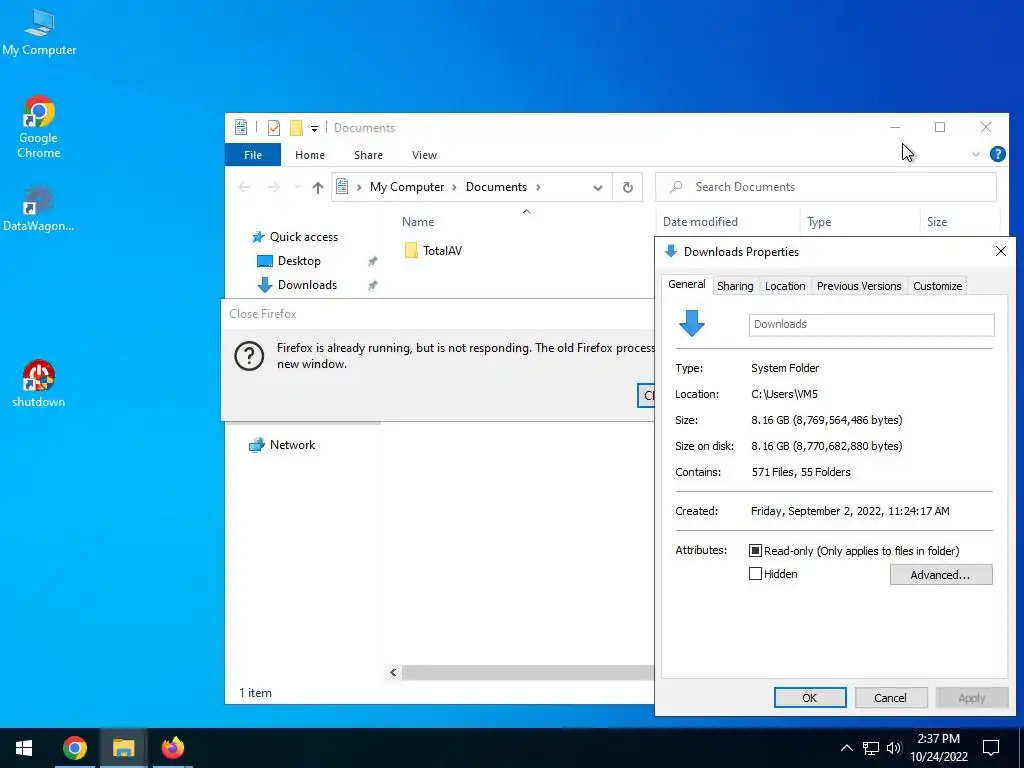The height and width of the screenshot is (768, 1024).
Task: Click Firefox icon in taskbar
Action: click(173, 748)
